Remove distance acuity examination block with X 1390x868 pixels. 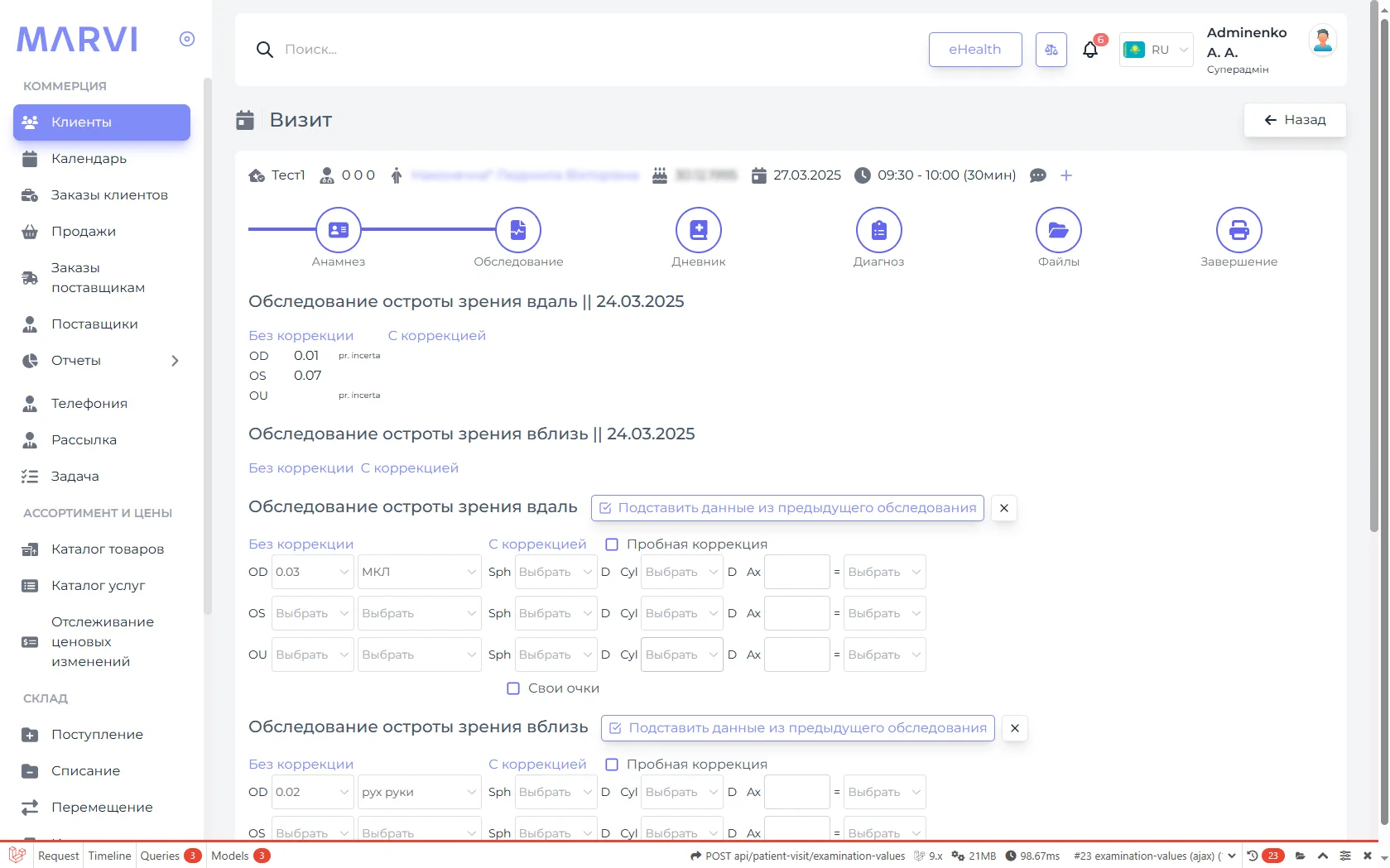[x=1004, y=508]
